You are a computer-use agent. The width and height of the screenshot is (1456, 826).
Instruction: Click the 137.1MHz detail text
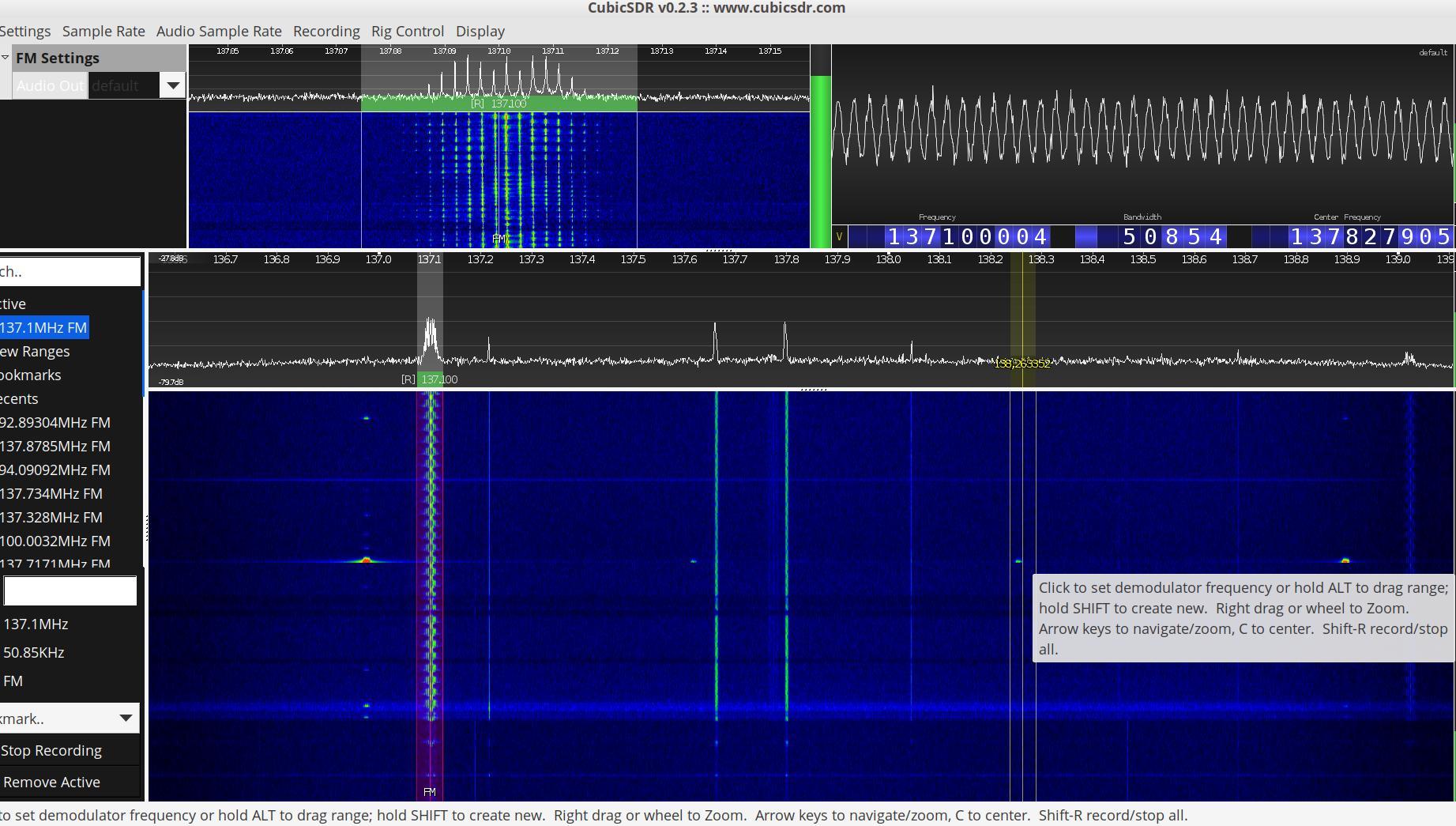coord(36,624)
